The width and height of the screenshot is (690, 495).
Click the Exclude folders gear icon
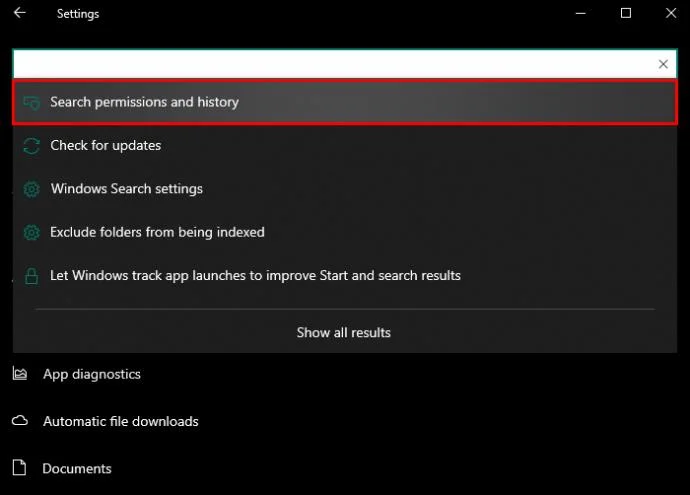(x=32, y=232)
